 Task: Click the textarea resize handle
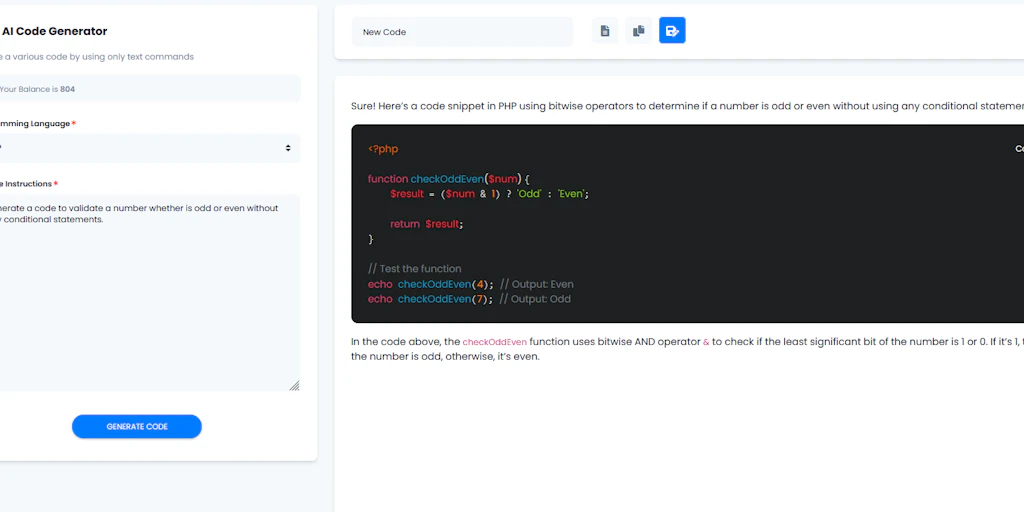click(x=295, y=386)
